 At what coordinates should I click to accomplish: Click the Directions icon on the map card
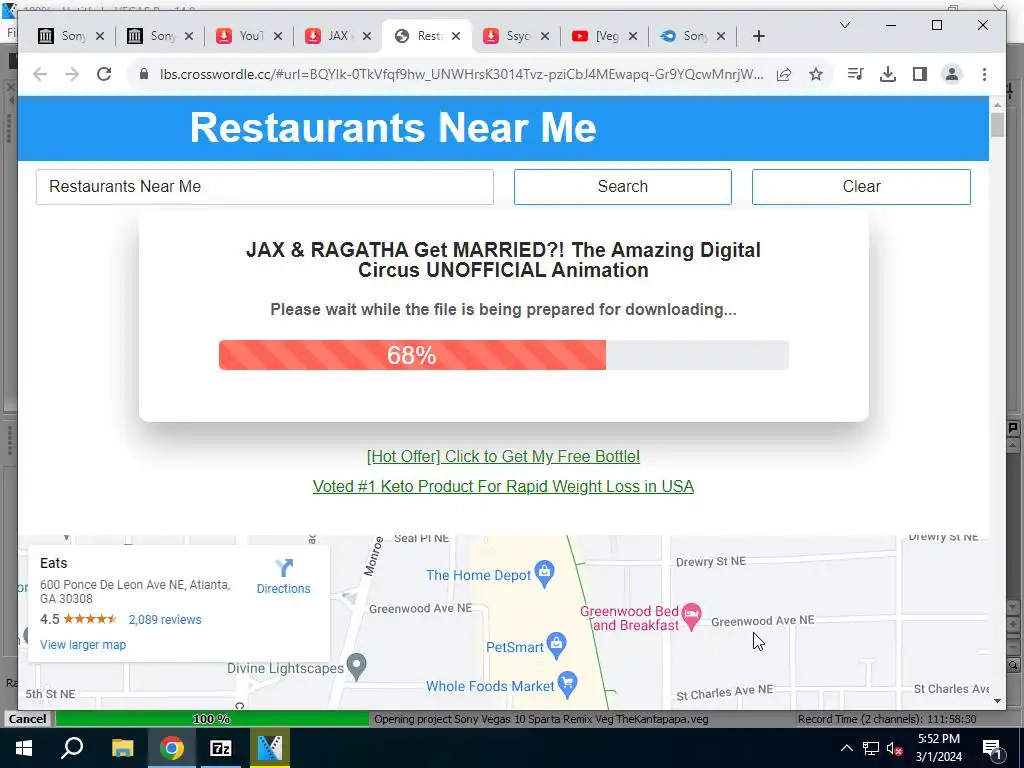[x=283, y=568]
